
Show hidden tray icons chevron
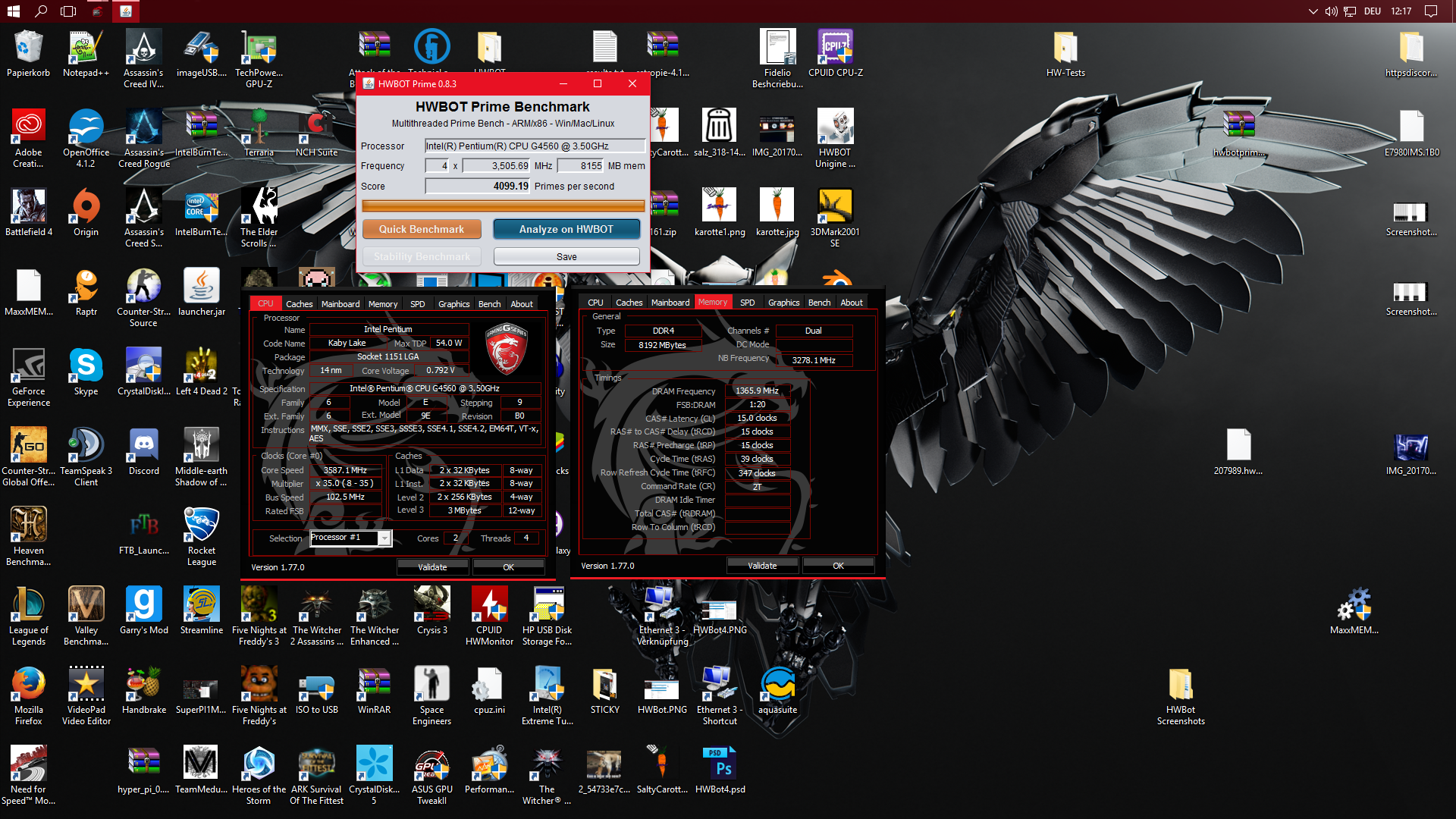1313,11
